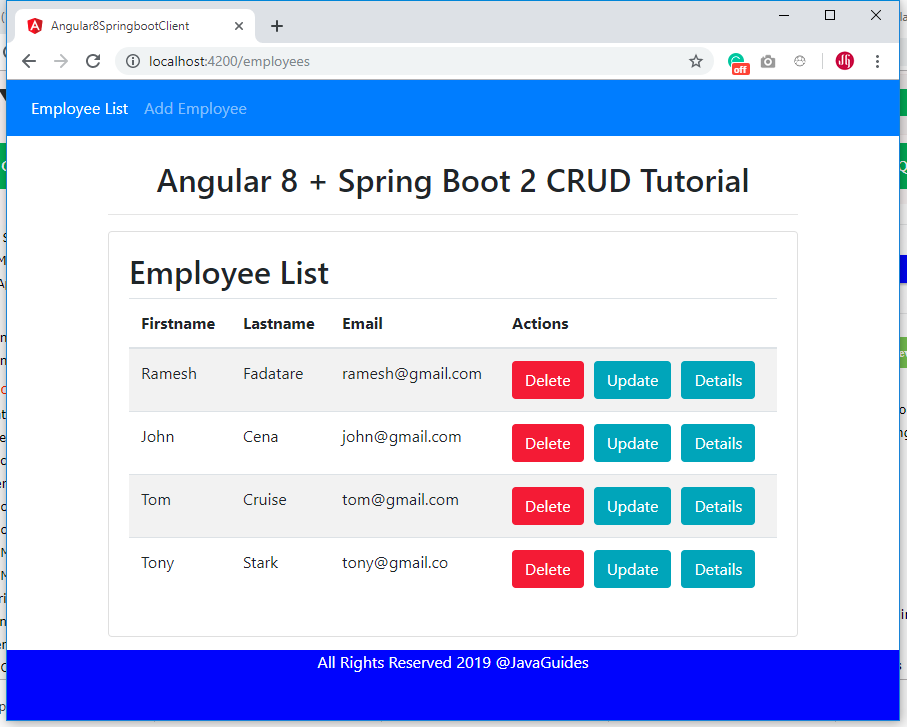
Task: Delete the Tony Stark employee
Action: [547, 569]
